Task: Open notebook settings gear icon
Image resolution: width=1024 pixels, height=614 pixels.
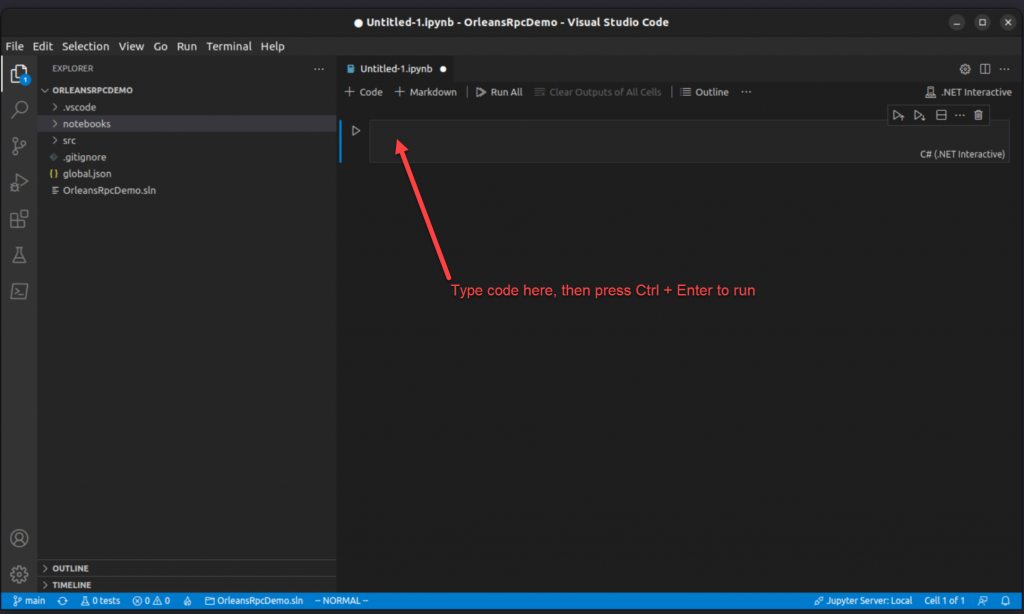Action: tap(965, 69)
